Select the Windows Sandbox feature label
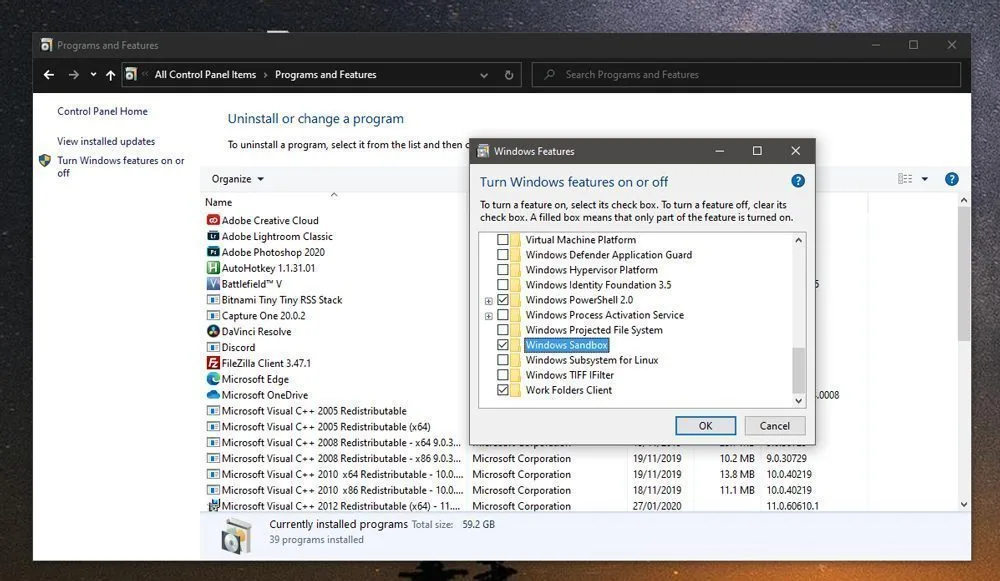 566,345
